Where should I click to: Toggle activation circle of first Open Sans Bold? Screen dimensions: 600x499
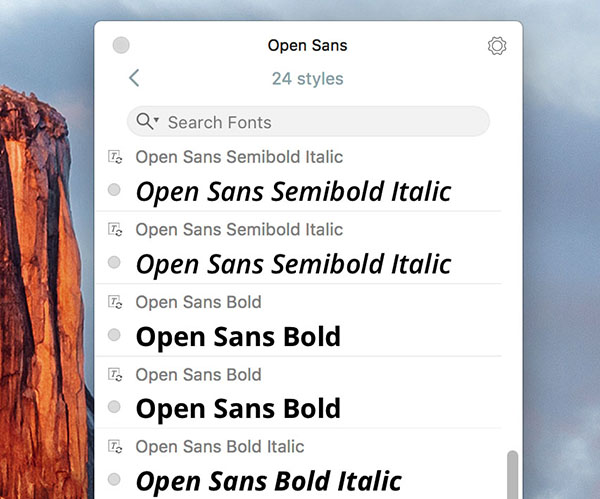(114, 334)
